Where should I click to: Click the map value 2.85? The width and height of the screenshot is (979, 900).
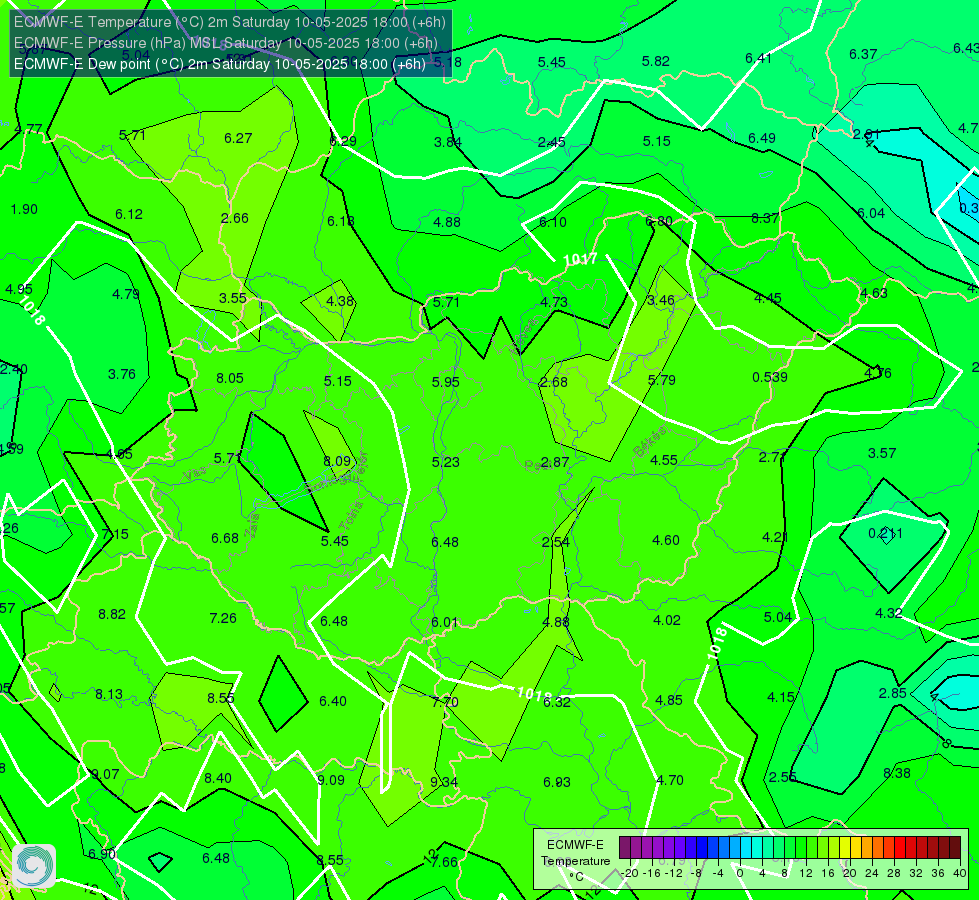(892, 693)
